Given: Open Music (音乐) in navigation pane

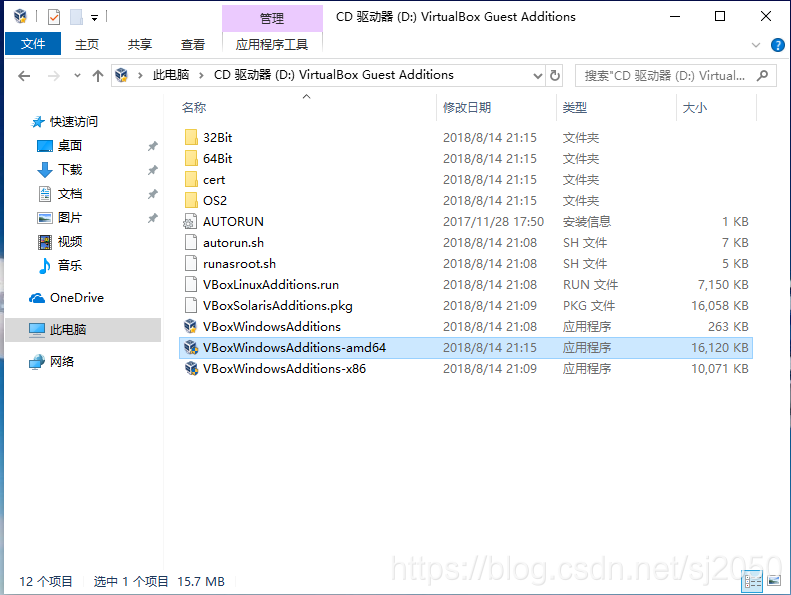Looking at the screenshot, I should [x=70, y=265].
